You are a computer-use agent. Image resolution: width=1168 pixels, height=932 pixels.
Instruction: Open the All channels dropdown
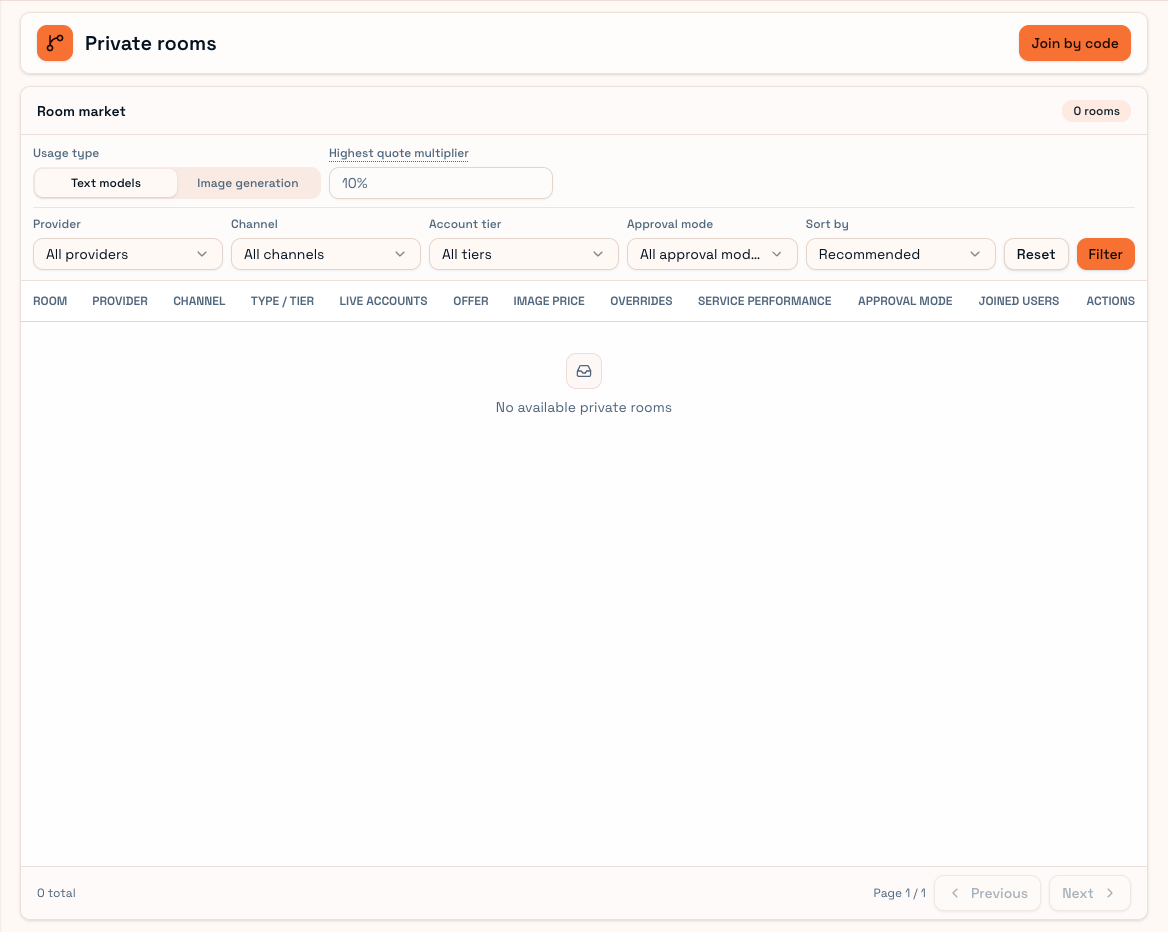point(326,254)
